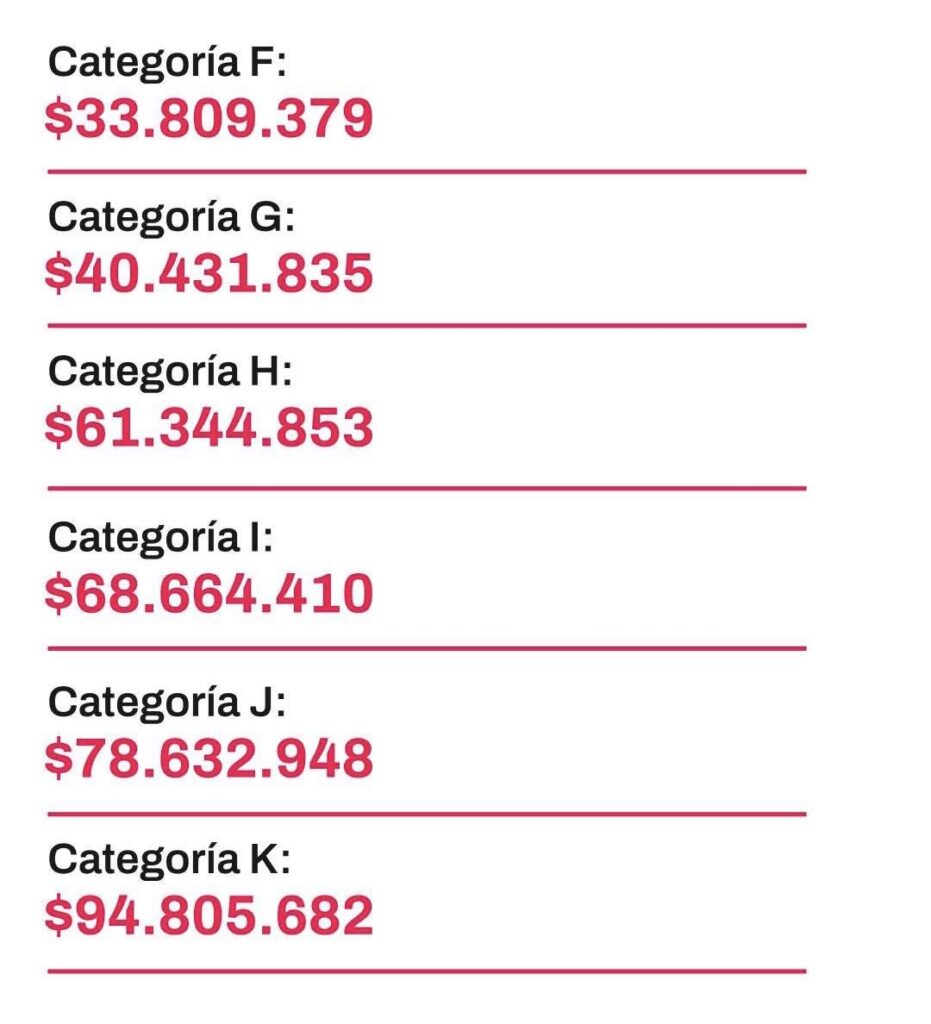Image resolution: width=931 pixels, height=1024 pixels.
Task: Click the Categoría I label
Action: [160, 538]
